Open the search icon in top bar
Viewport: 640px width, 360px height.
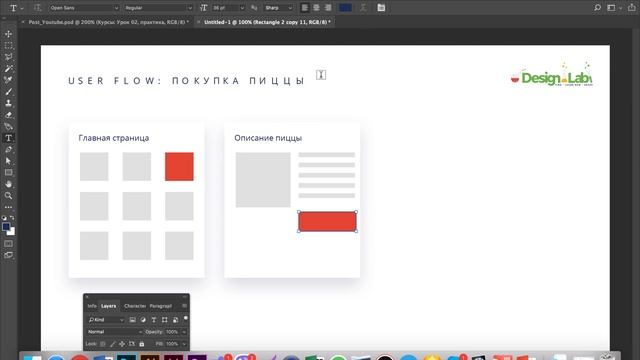[597, 8]
